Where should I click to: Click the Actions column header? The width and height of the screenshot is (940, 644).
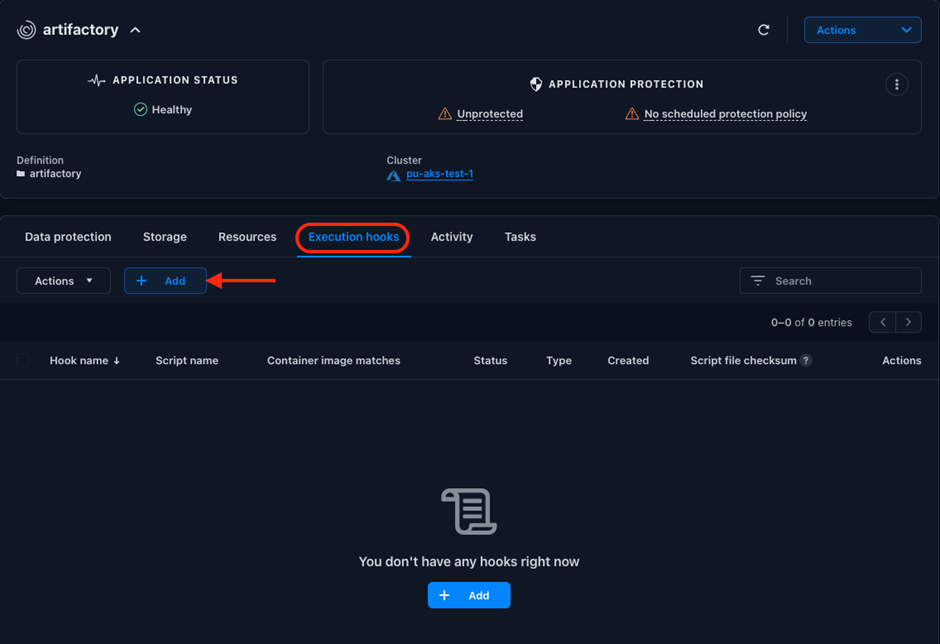click(x=902, y=360)
